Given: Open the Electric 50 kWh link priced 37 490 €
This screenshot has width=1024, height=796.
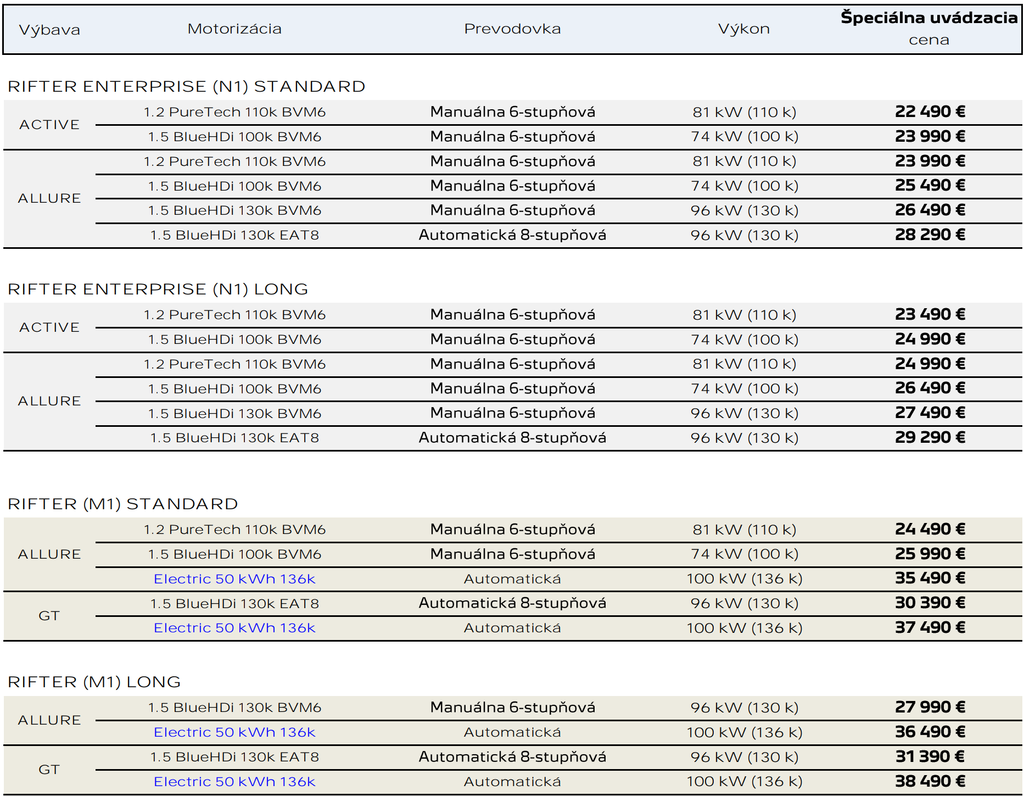Looking at the screenshot, I should 234,628.
